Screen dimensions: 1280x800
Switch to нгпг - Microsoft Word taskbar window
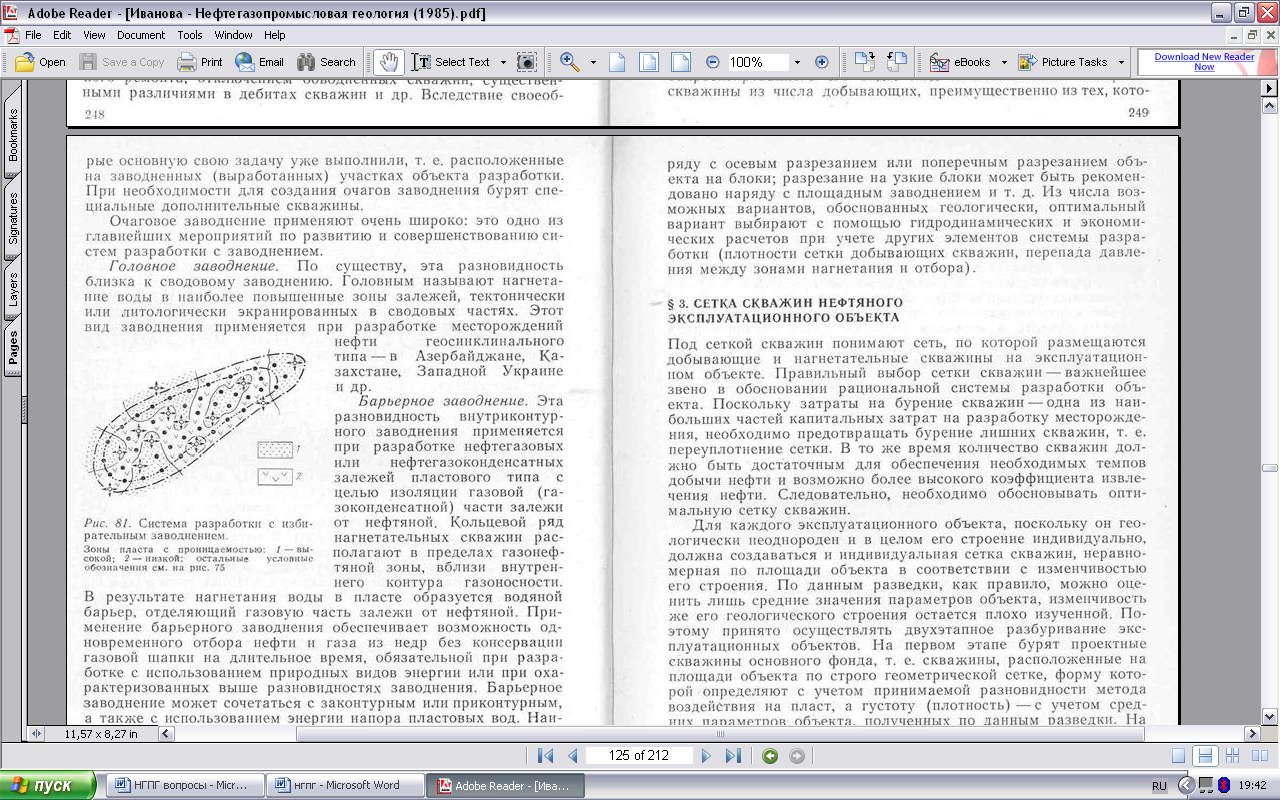345,785
